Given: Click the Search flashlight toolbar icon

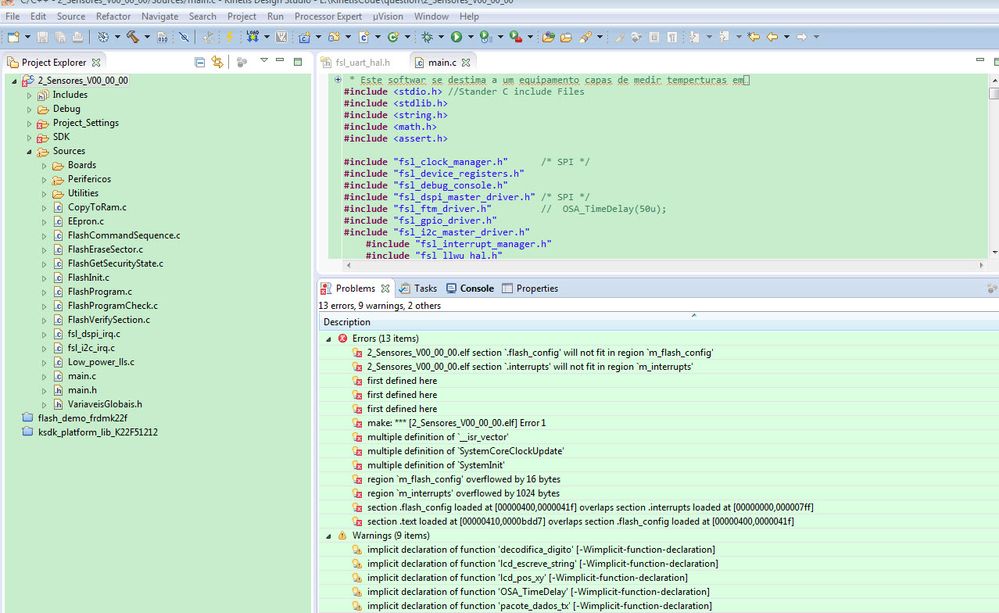Looking at the screenshot, I should [586, 37].
